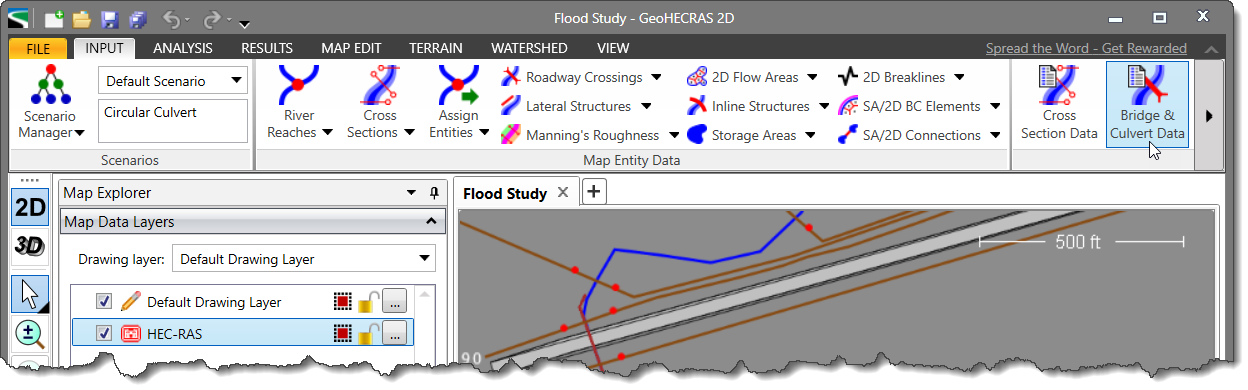The height and width of the screenshot is (390, 1248).
Task: Open the FILE tab
Action: tap(39, 48)
